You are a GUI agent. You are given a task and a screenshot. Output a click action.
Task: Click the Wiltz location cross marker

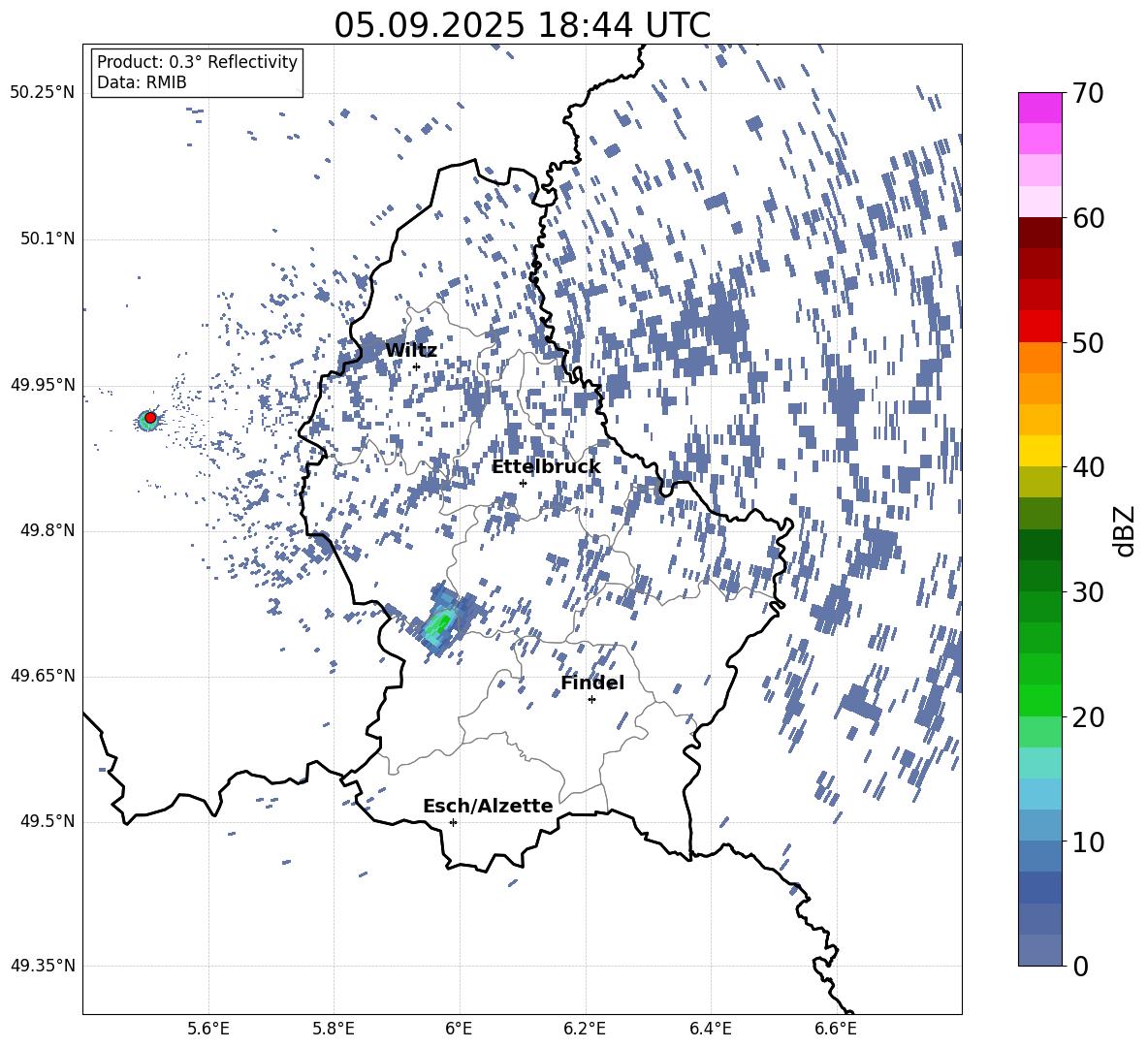pyautogui.click(x=416, y=366)
